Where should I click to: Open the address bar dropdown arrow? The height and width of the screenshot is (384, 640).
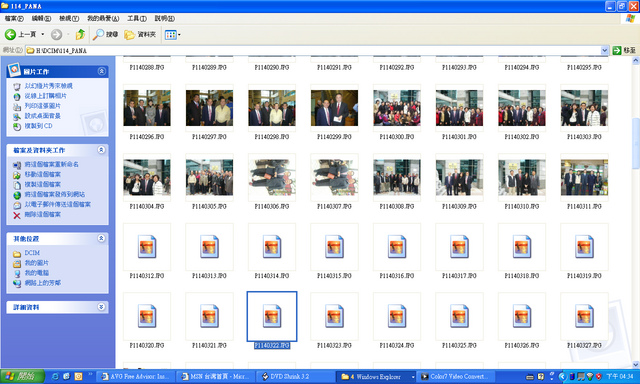pos(604,50)
